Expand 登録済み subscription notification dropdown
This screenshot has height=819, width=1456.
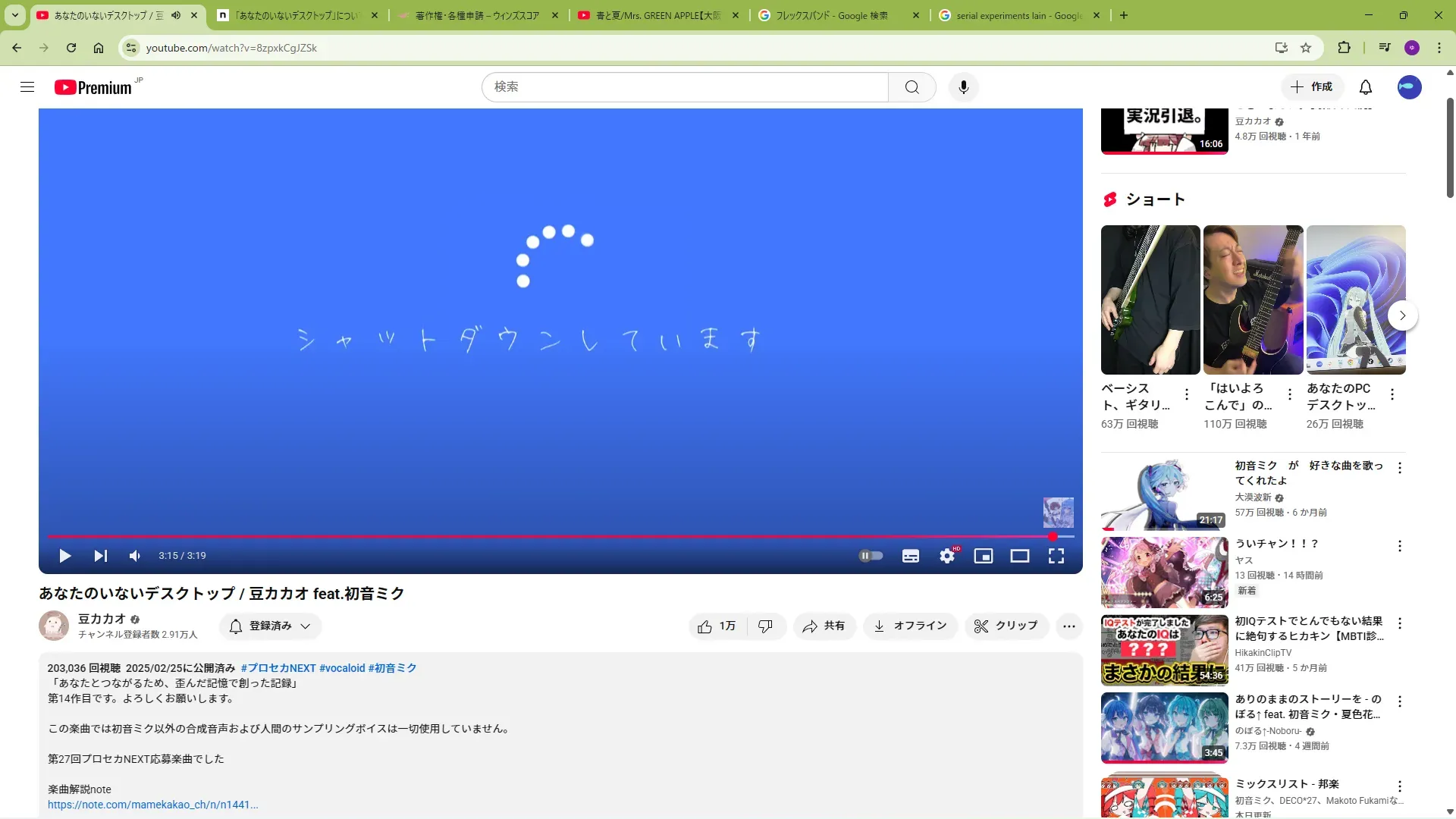pos(271,626)
